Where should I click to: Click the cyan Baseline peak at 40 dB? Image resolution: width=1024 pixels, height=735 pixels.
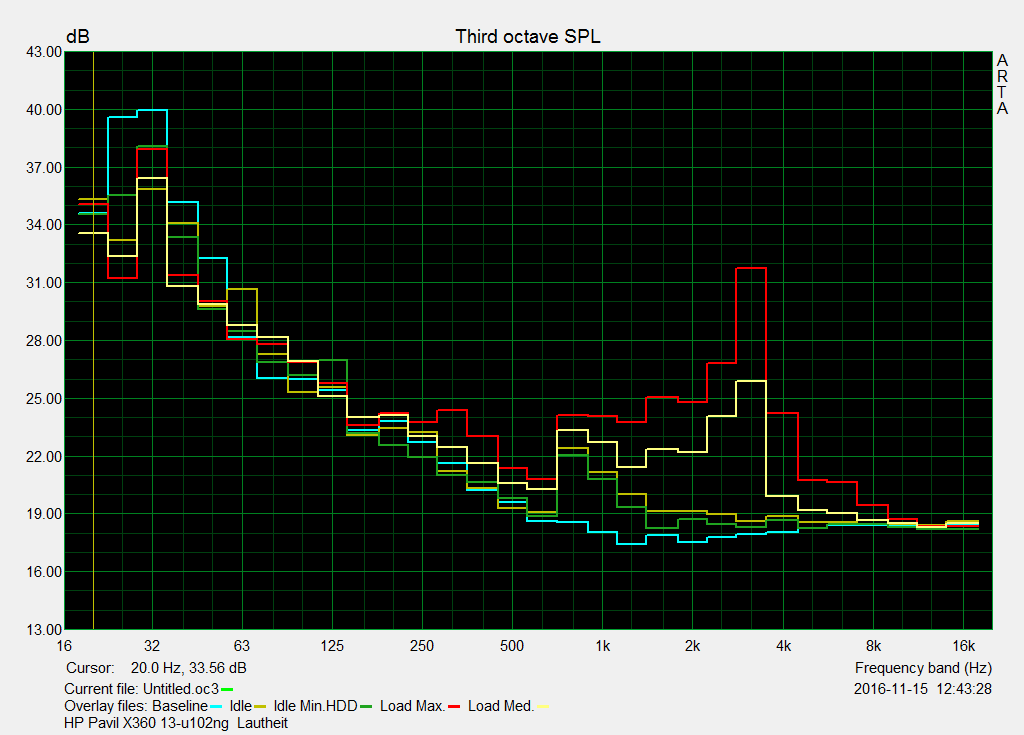152,110
